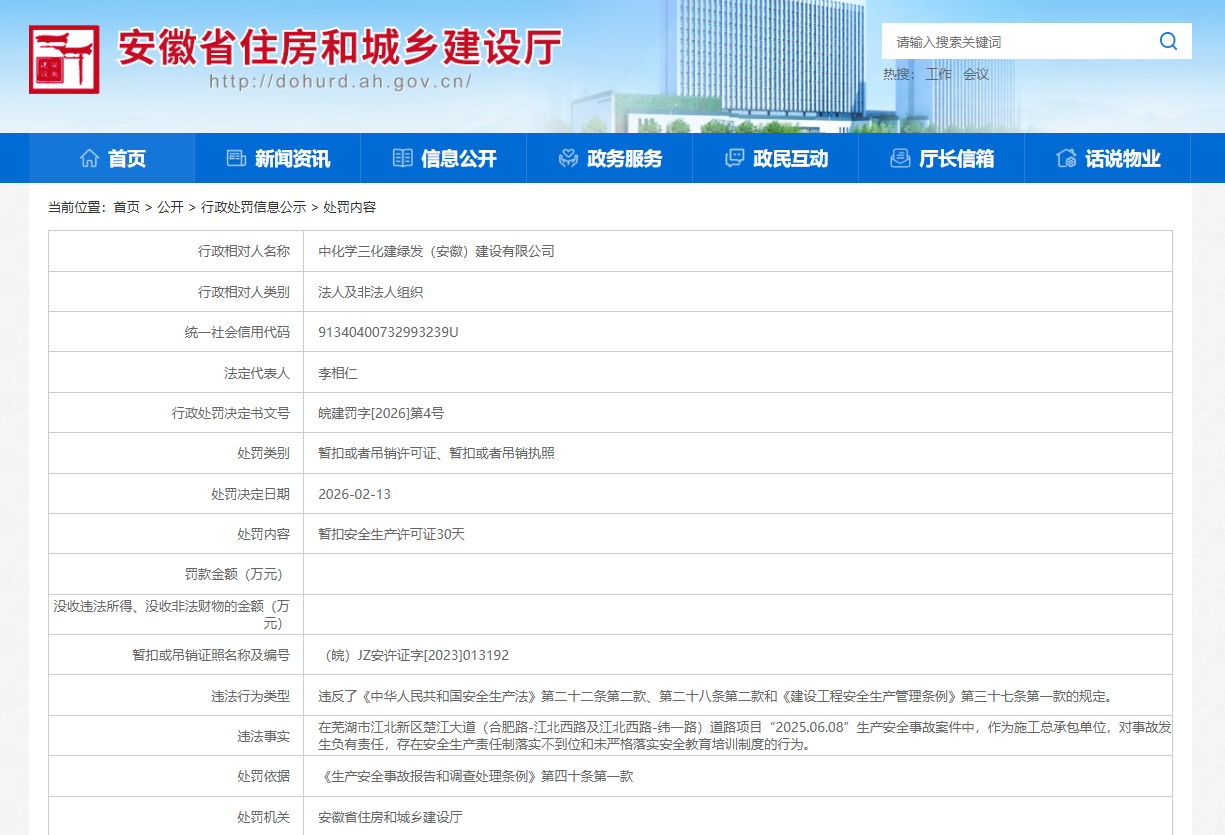The height and width of the screenshot is (835, 1225).
Task: Click the 罚款金额（万元） label cell
Action: [x=176, y=574]
